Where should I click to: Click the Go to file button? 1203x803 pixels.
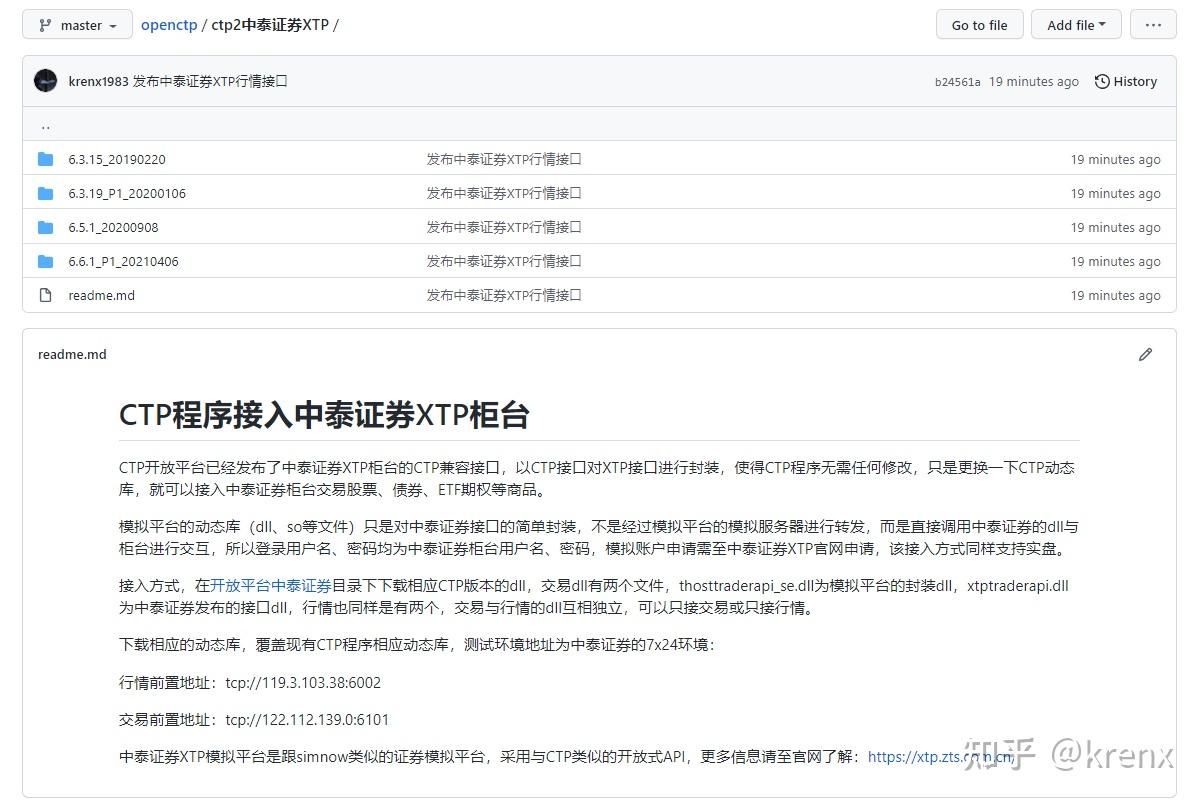pos(978,24)
